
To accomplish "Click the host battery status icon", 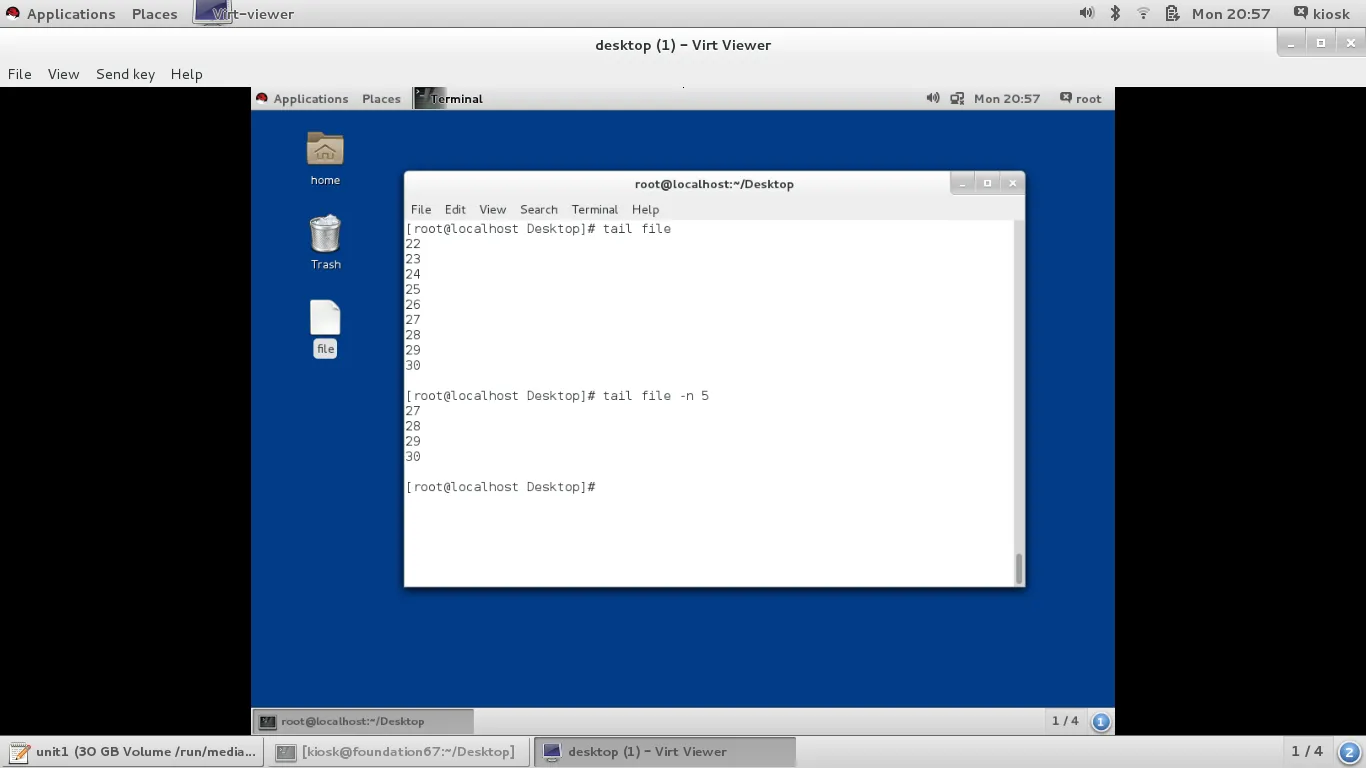I will (1172, 13).
